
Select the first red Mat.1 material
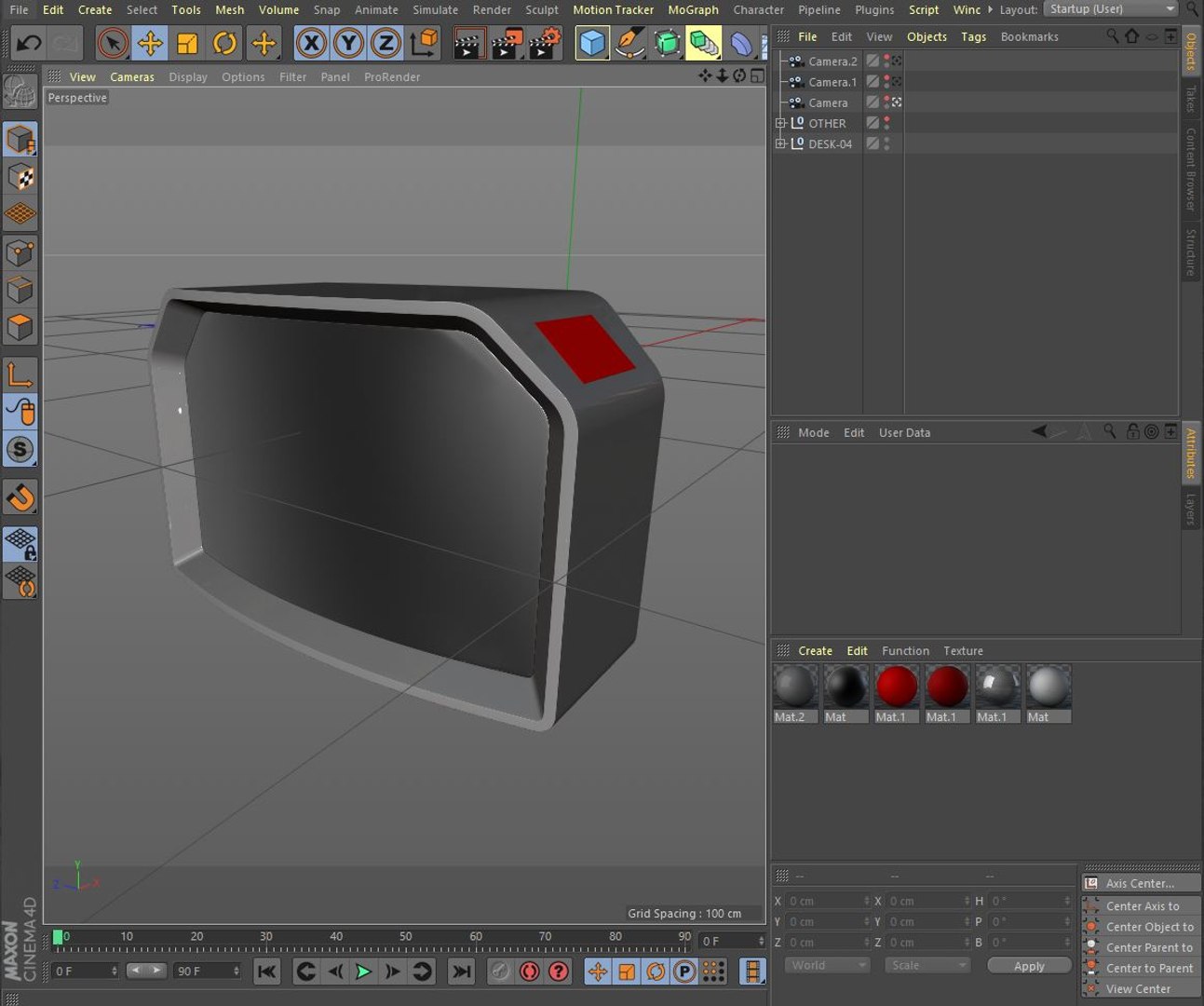point(897,694)
